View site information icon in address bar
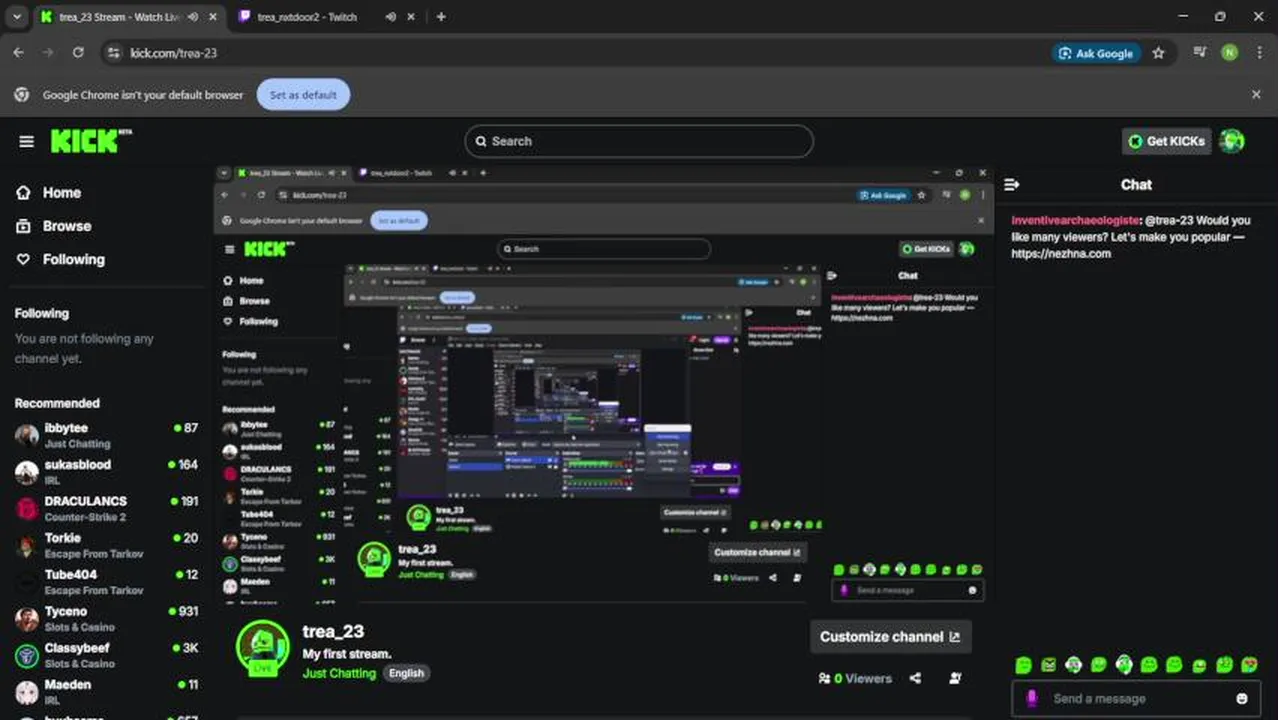Screen dimensions: 1278x720 coord(113,53)
